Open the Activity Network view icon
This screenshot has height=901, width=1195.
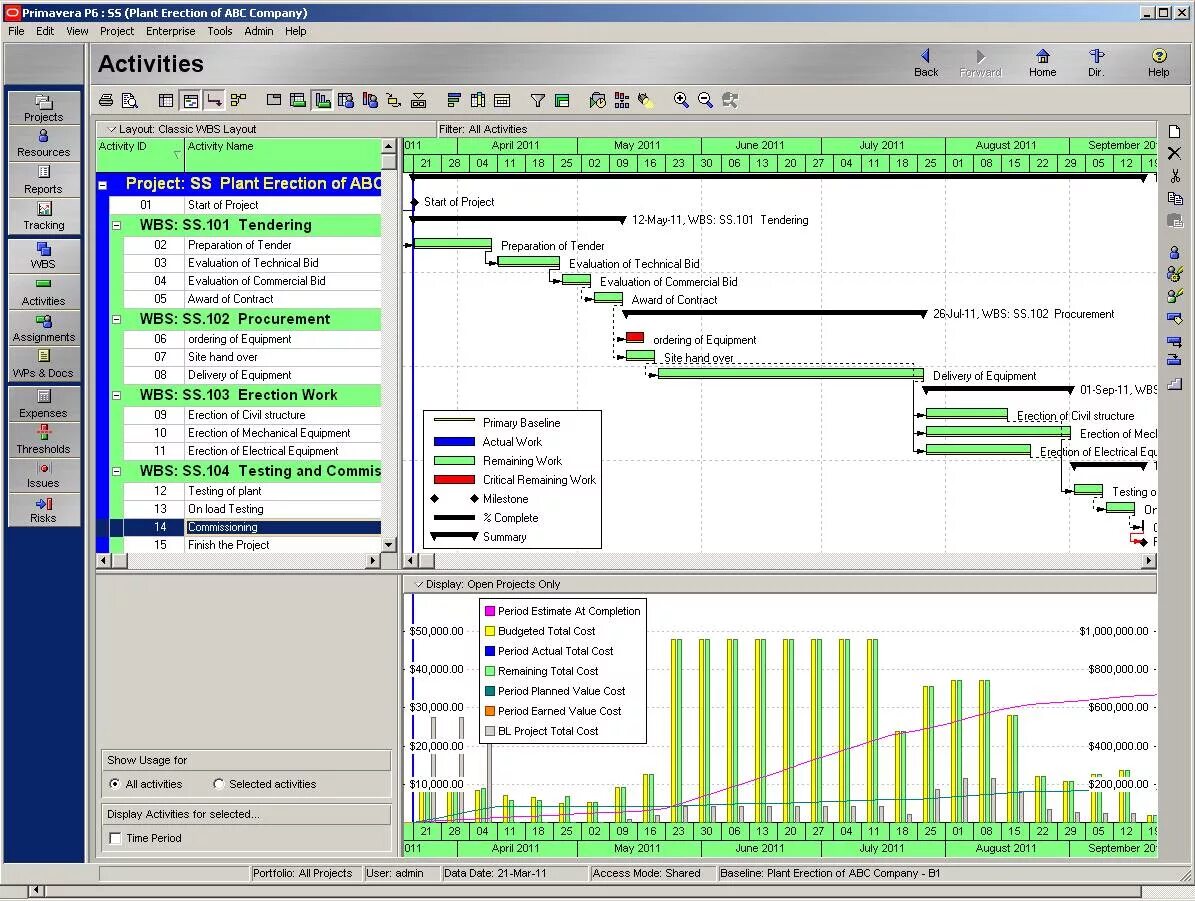[239, 100]
